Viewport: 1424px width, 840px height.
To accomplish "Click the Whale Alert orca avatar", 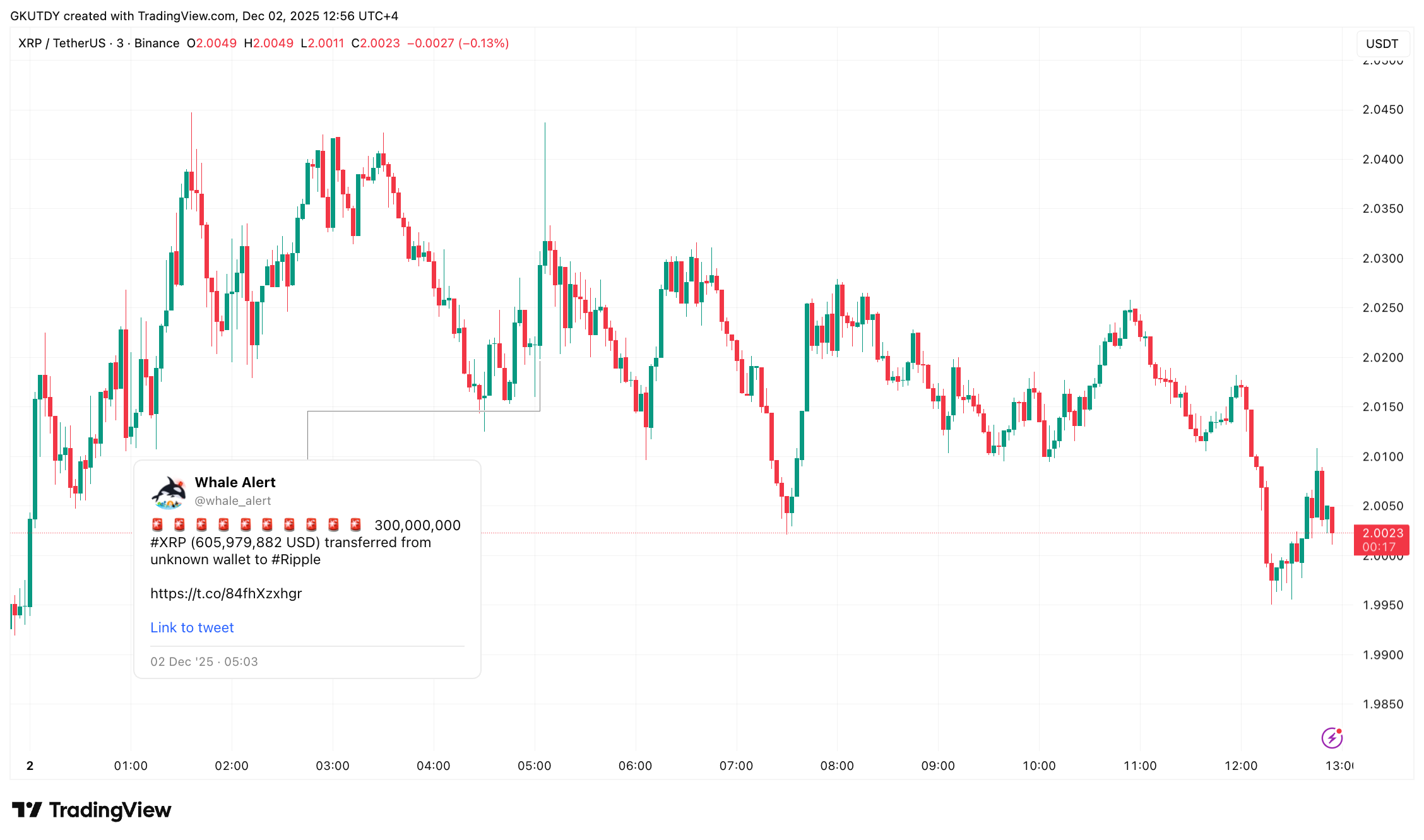I will pyautogui.click(x=169, y=492).
